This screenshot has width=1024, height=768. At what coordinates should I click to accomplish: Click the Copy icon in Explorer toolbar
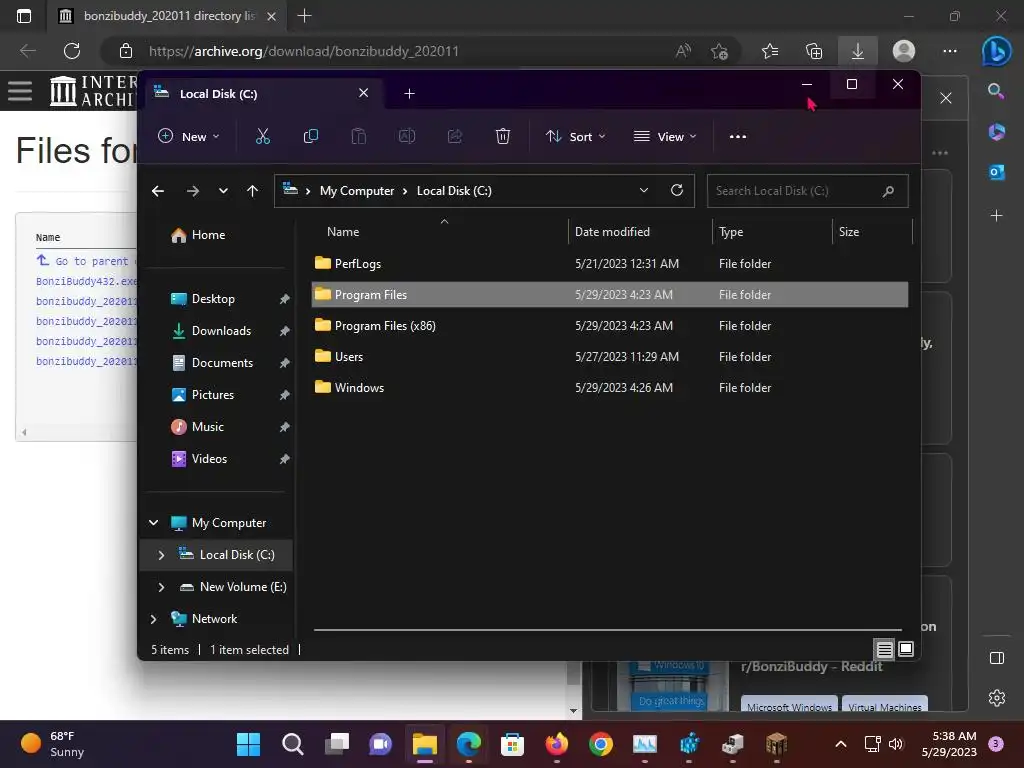coord(311,136)
